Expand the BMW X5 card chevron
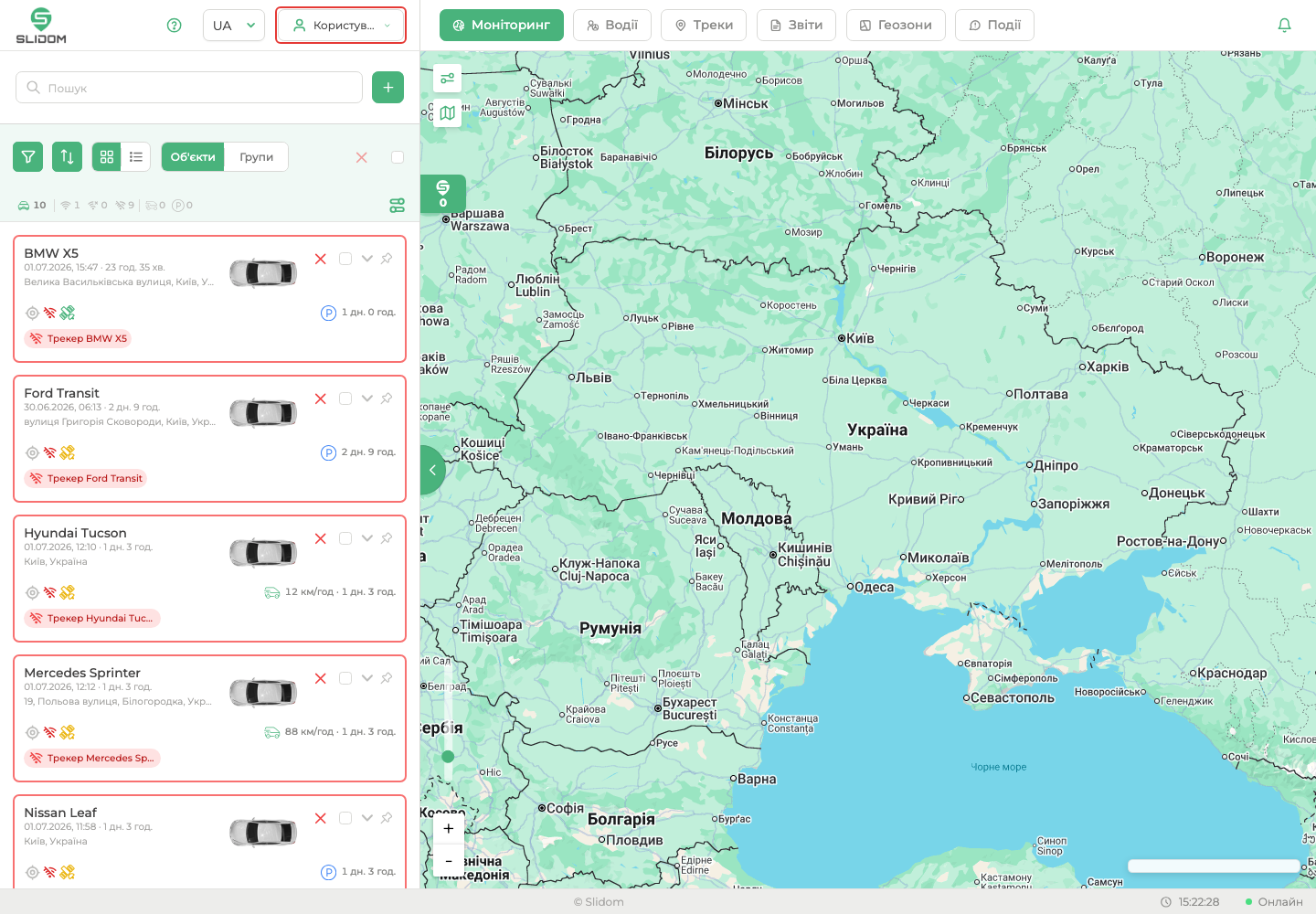 pyautogui.click(x=367, y=259)
